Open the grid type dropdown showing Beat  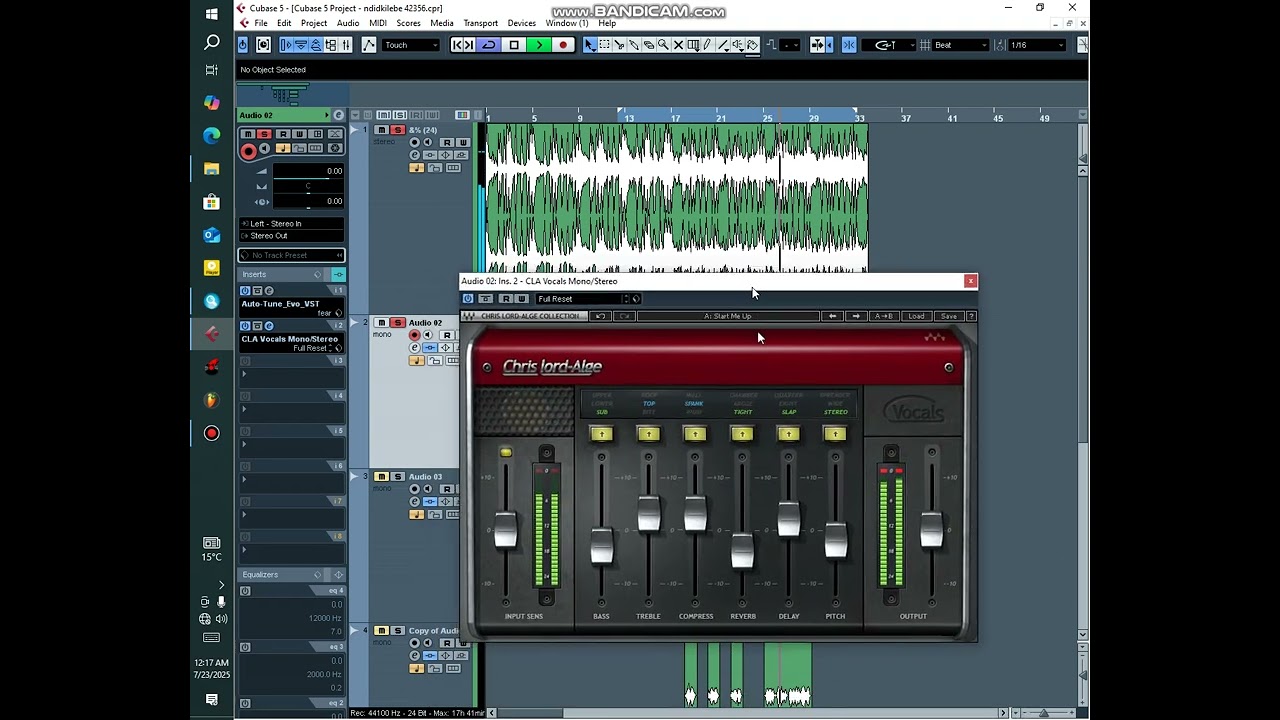pos(961,45)
